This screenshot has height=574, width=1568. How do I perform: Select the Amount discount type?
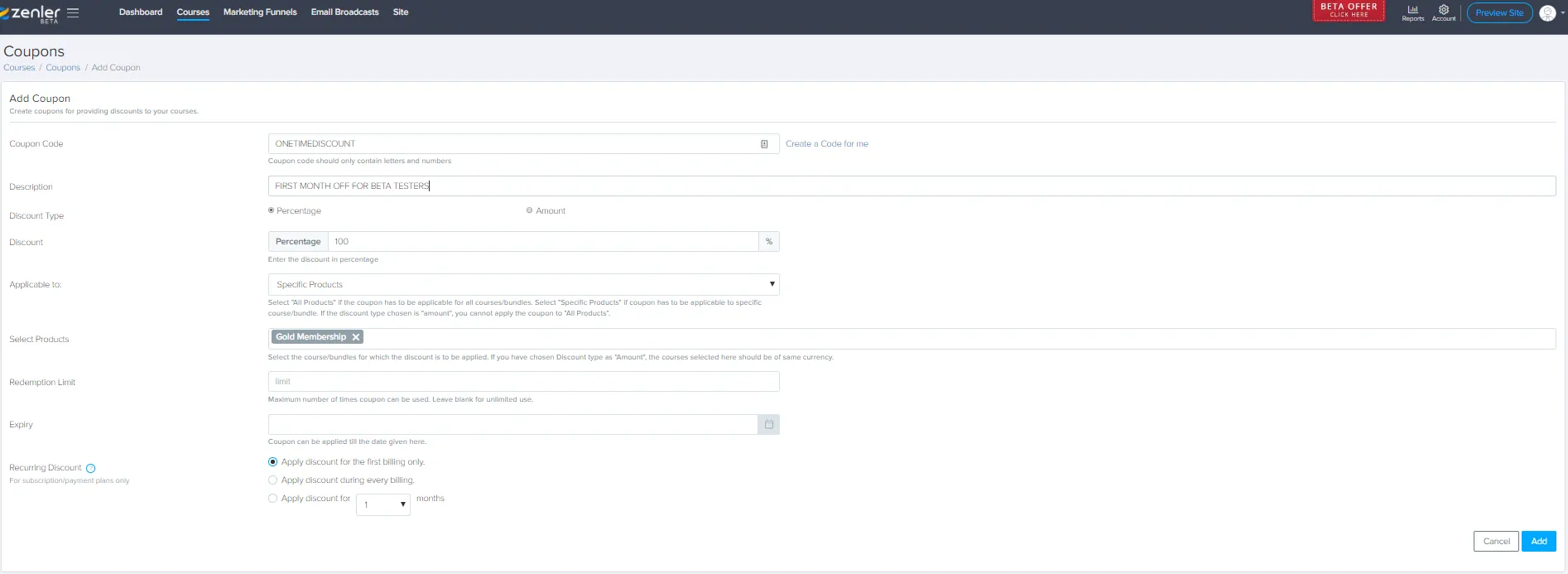pyautogui.click(x=530, y=210)
